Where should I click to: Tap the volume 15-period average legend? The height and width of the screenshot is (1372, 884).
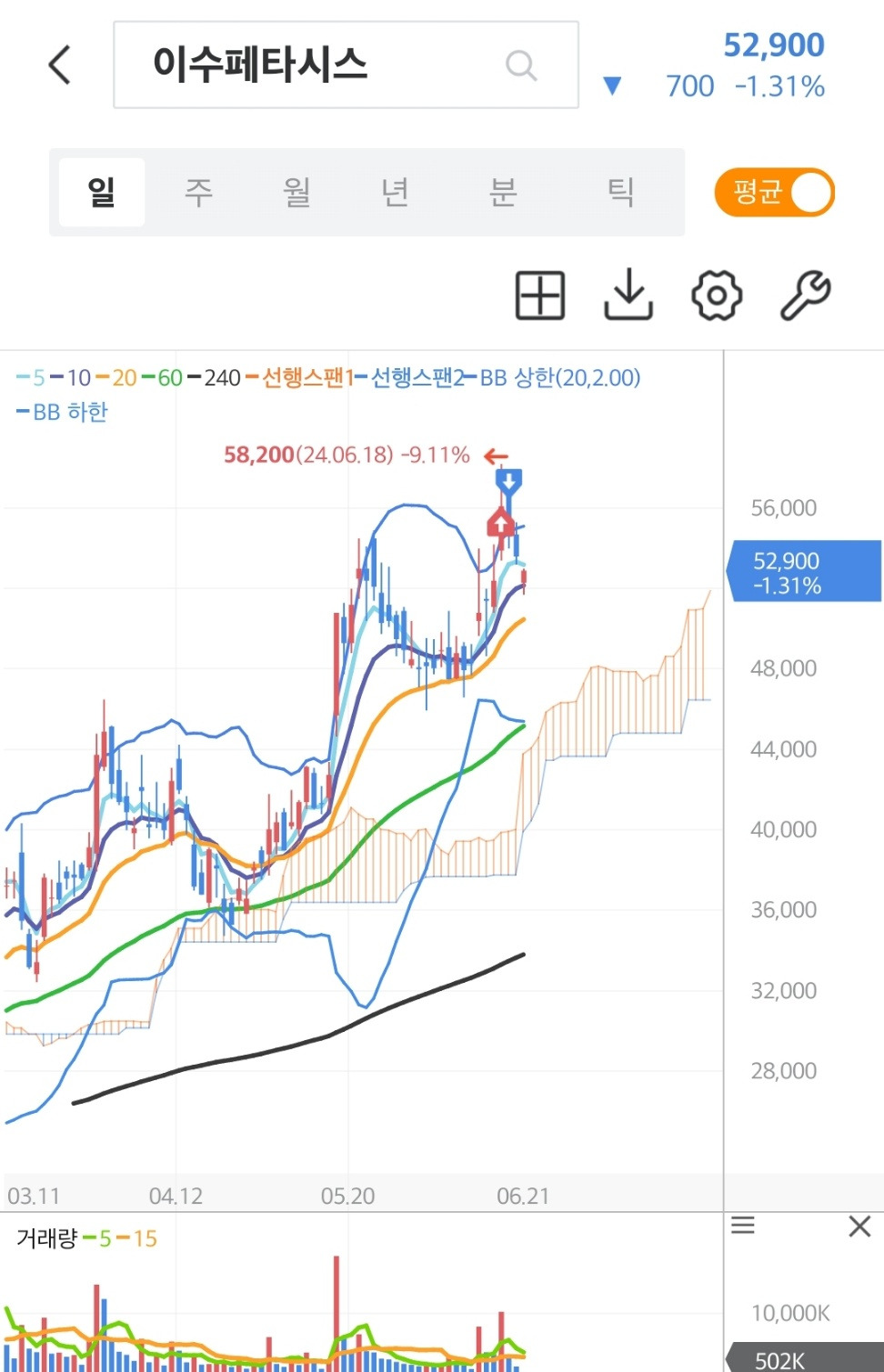pyautogui.click(x=137, y=1238)
